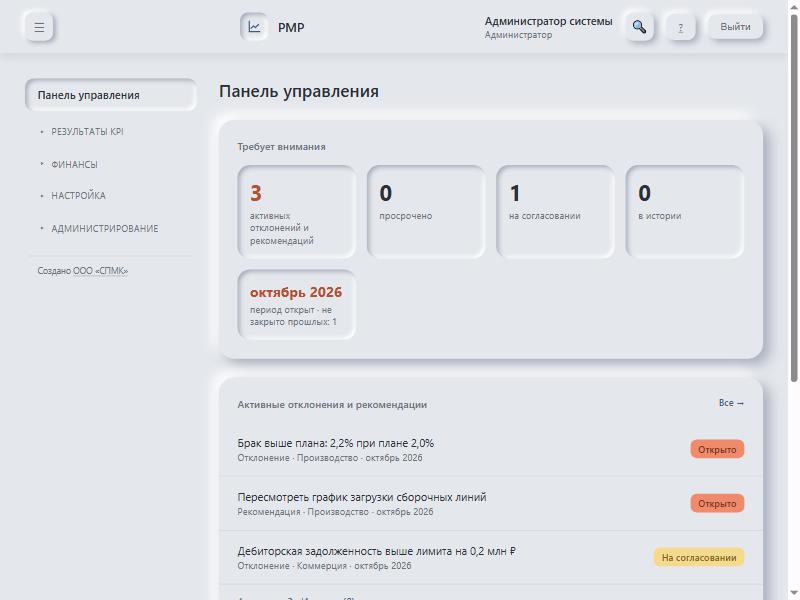Click the PMP chart logo icon
This screenshot has width=800, height=600.
(254, 27)
